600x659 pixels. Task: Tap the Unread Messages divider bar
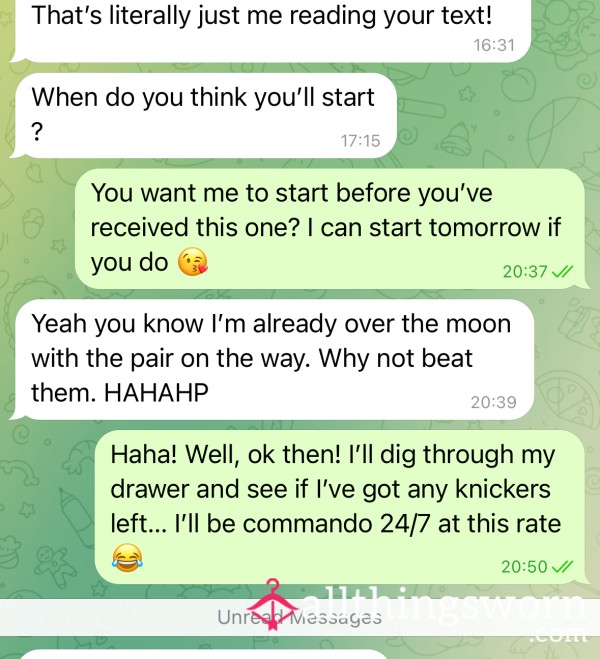click(x=300, y=617)
